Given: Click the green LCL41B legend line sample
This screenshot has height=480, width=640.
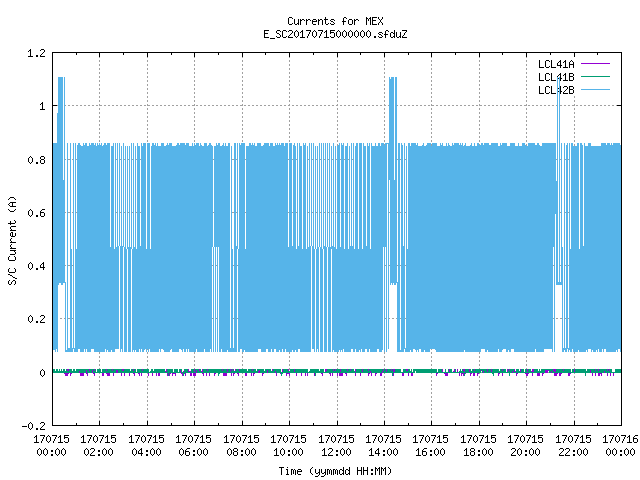Looking at the screenshot, I should point(595,77).
